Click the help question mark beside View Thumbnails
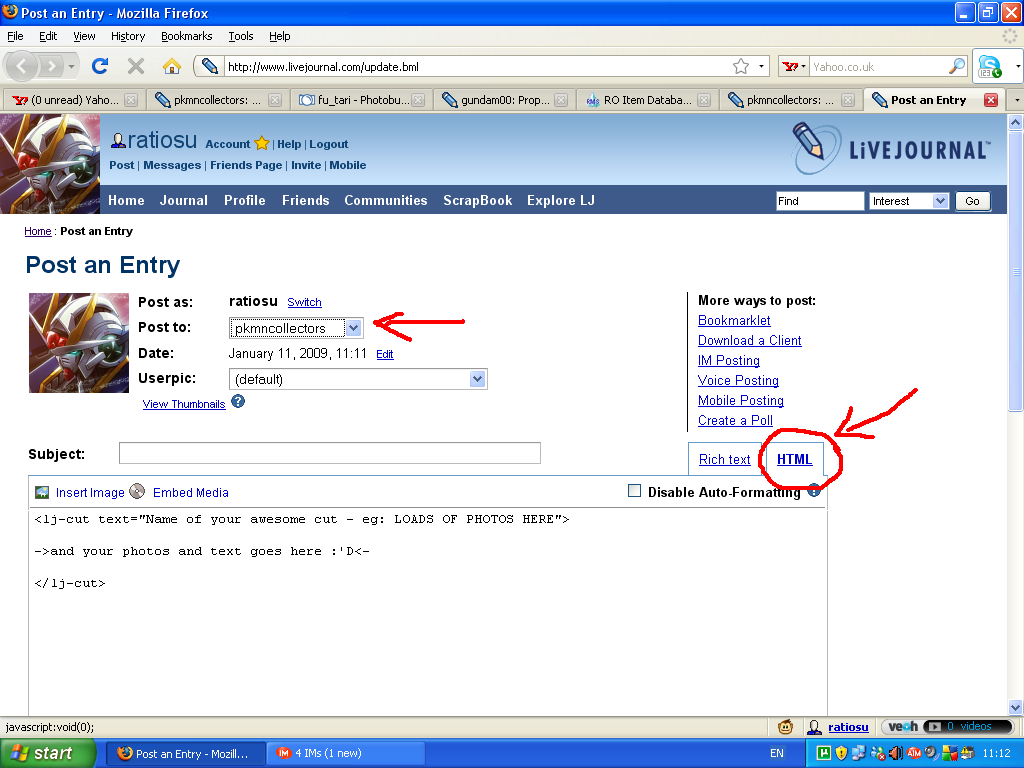 tap(238, 402)
